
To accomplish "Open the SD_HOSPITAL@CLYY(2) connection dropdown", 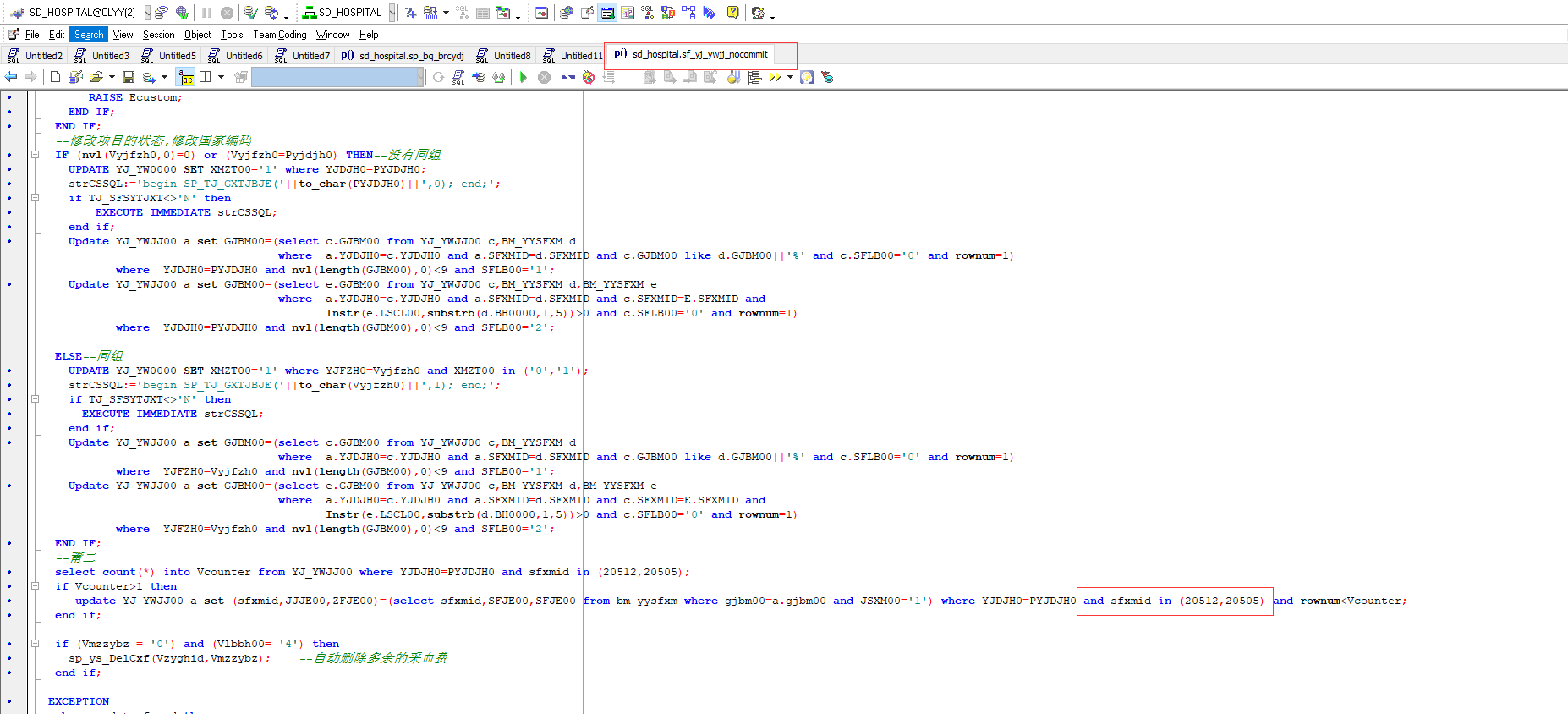I will click(x=146, y=13).
